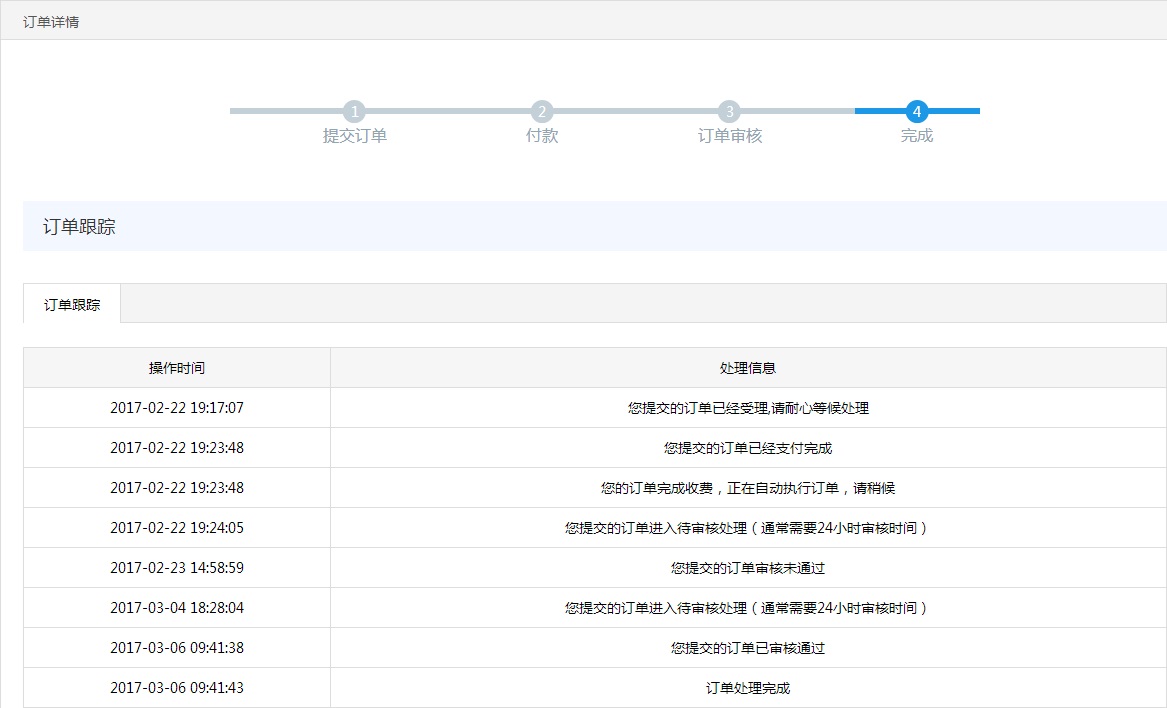Open the 订单处理完成 entry
This screenshot has height=708, width=1167.
pos(748,687)
